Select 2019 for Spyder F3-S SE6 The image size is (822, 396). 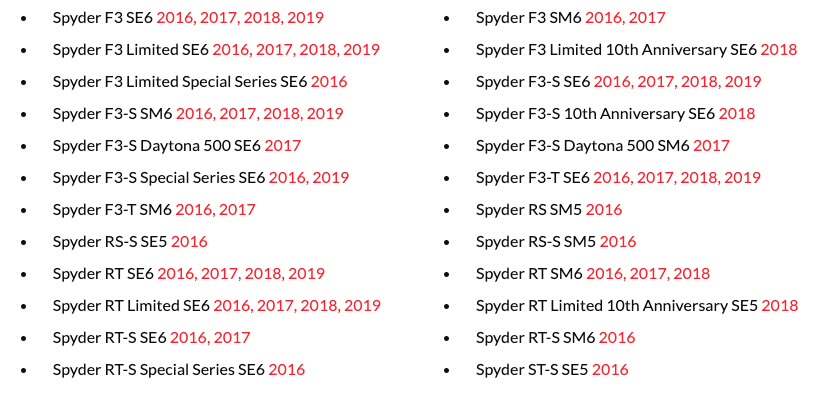coord(743,82)
